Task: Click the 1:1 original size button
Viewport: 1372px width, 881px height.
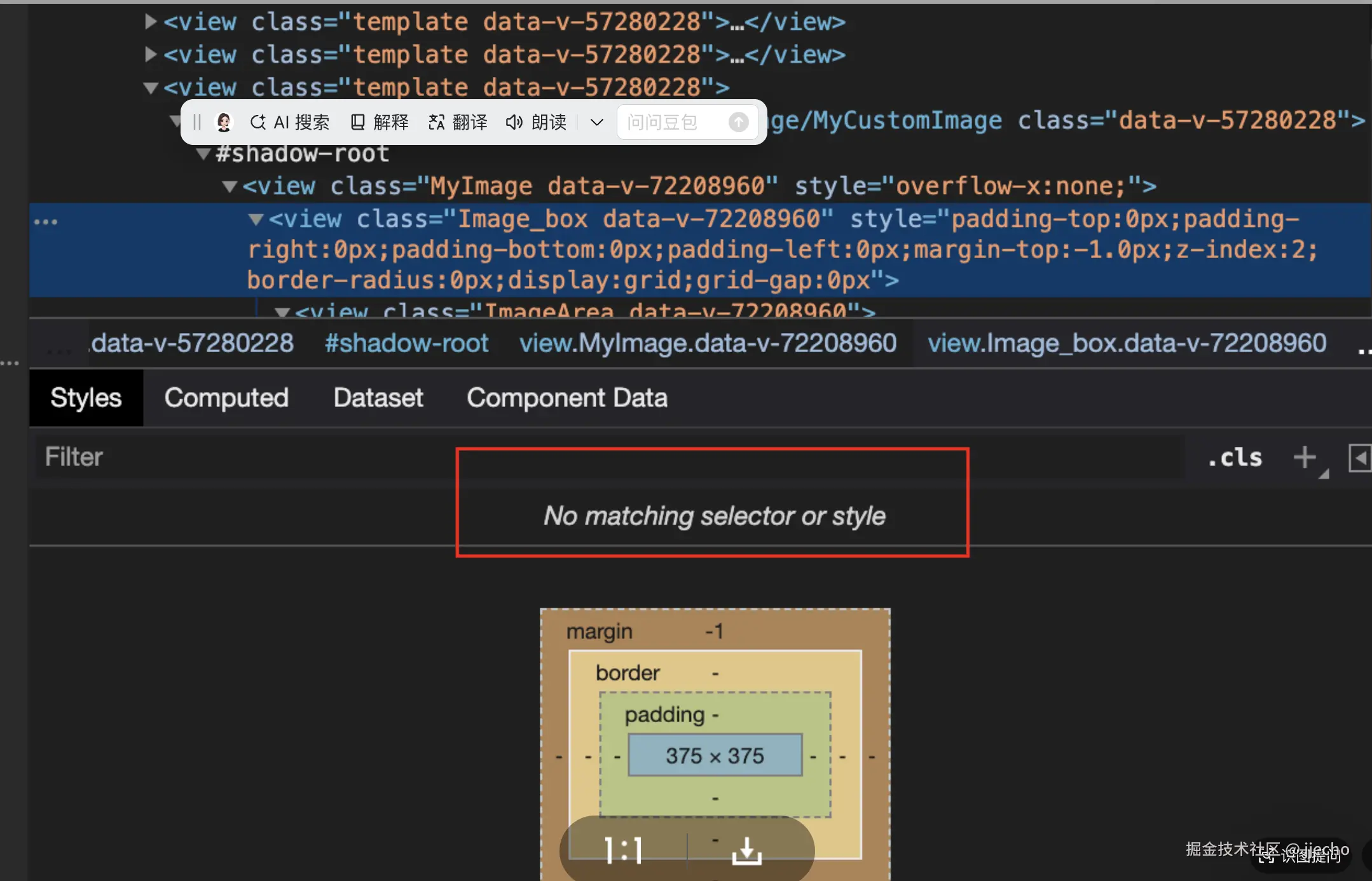Action: click(624, 850)
